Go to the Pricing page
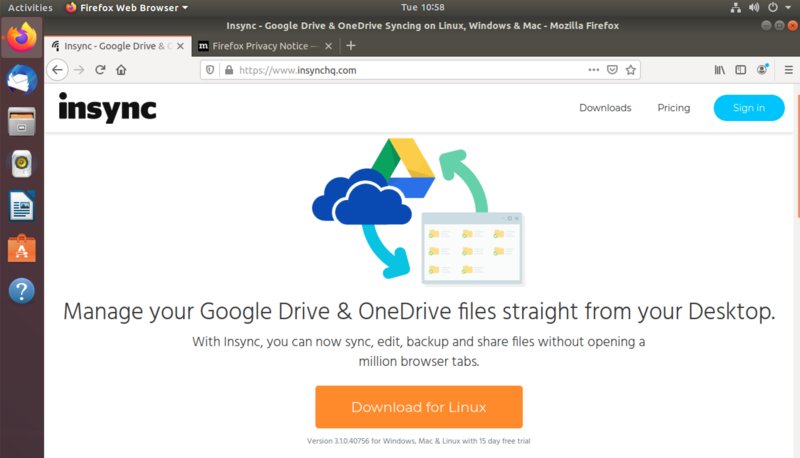This screenshot has height=458, width=800. (x=673, y=108)
